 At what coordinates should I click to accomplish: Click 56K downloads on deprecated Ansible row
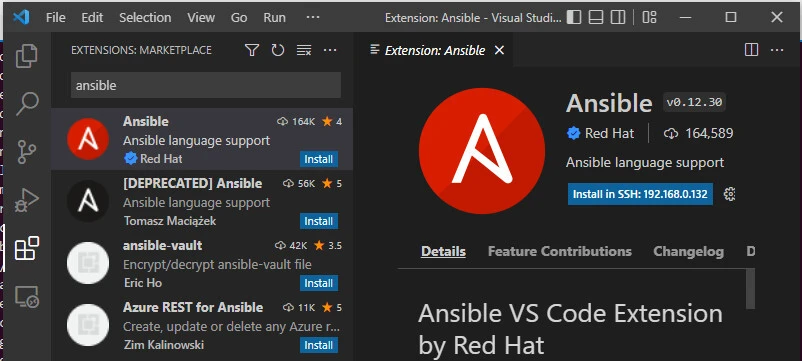(x=299, y=184)
